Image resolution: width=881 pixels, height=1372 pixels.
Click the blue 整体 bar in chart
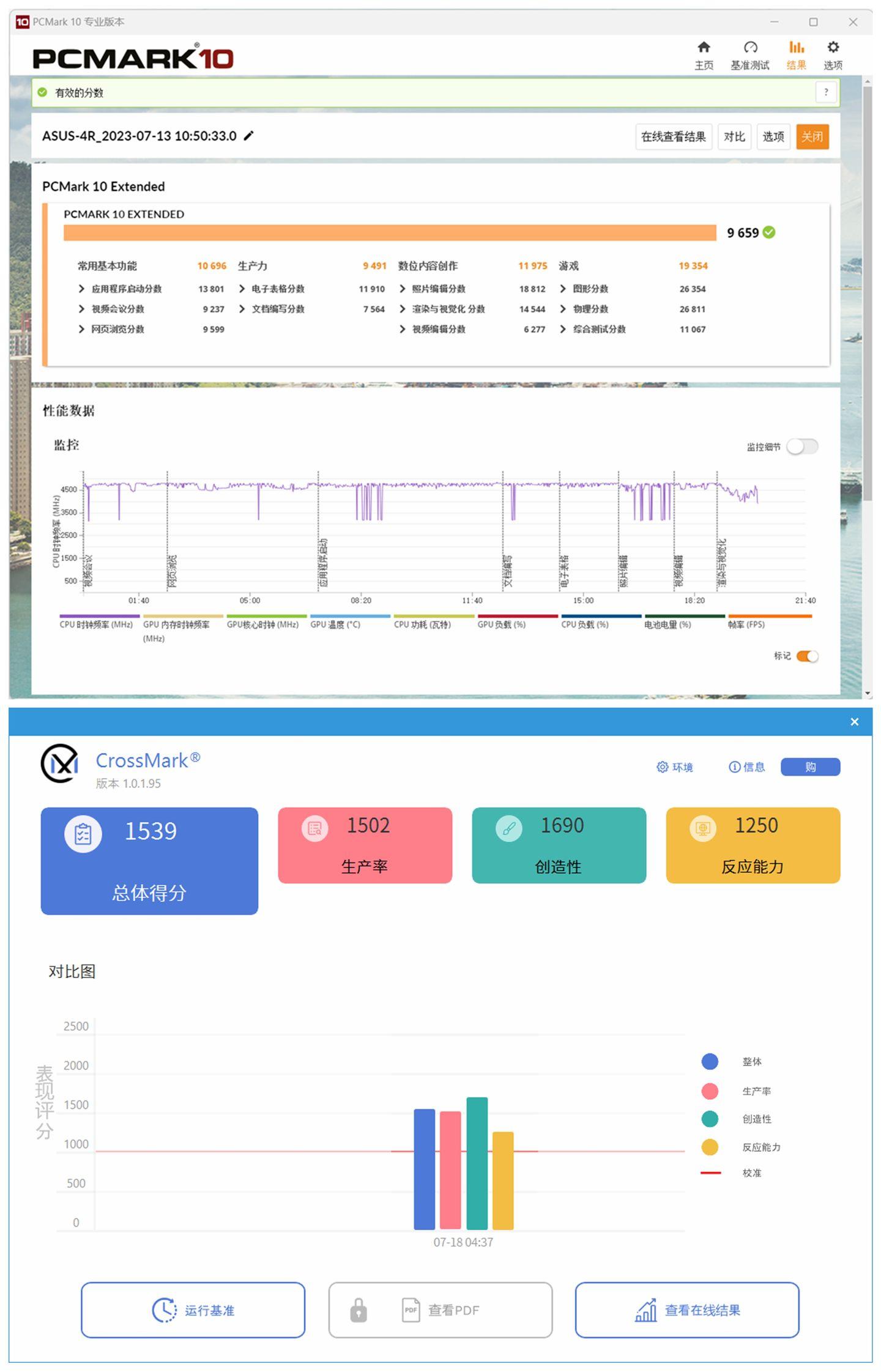coord(425,1170)
